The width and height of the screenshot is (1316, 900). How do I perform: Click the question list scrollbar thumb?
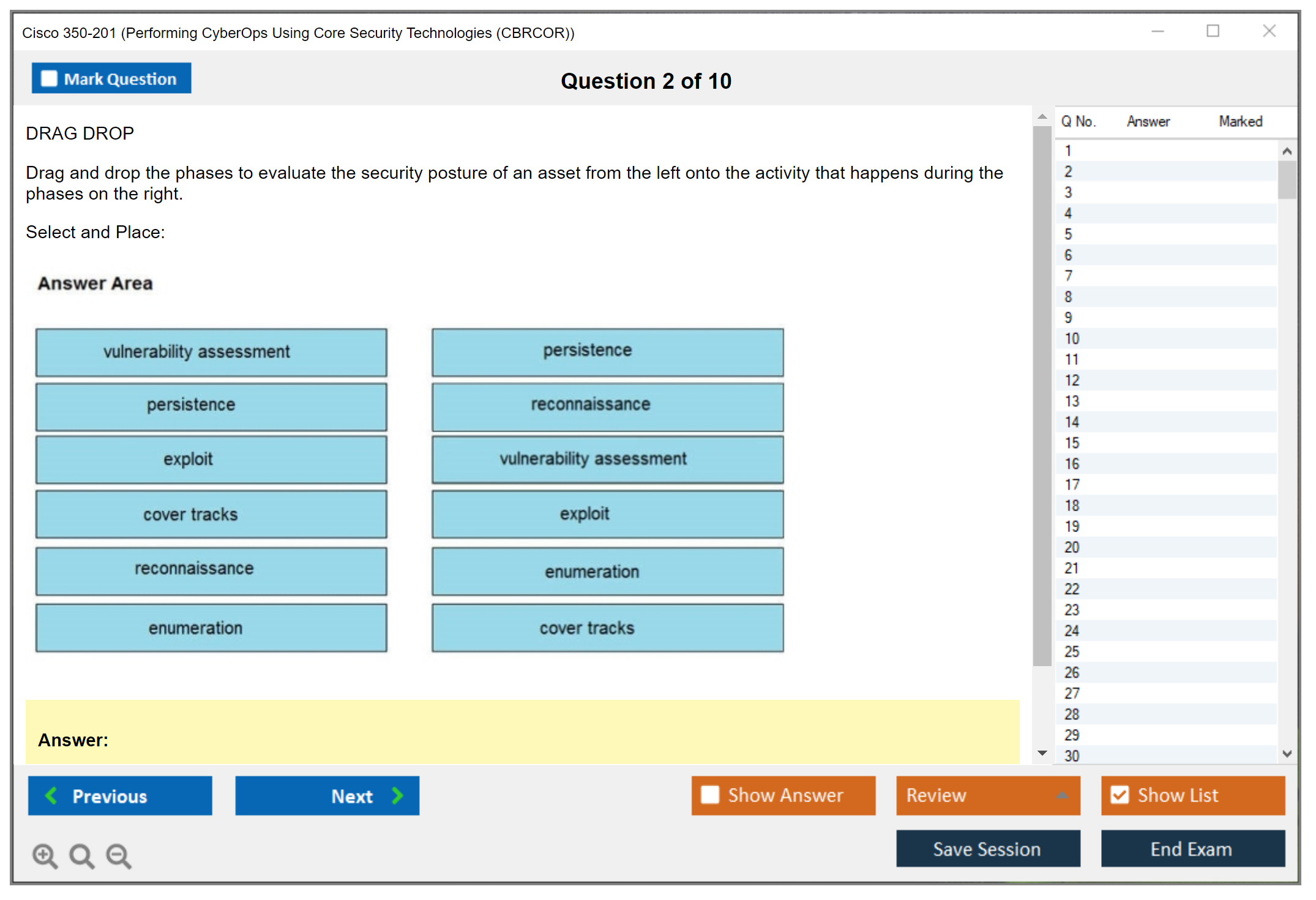tap(1287, 179)
